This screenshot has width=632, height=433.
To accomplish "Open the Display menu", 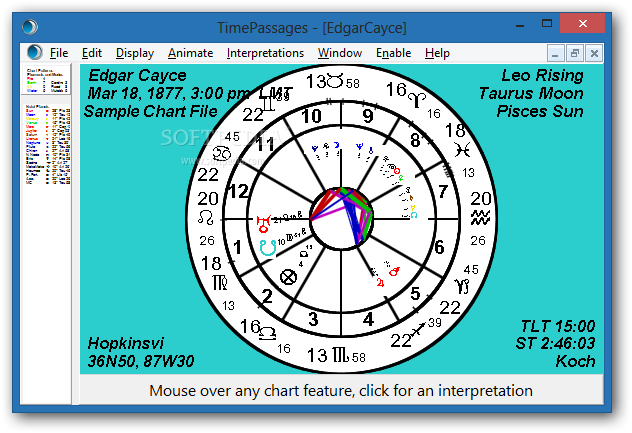I will click(x=135, y=53).
